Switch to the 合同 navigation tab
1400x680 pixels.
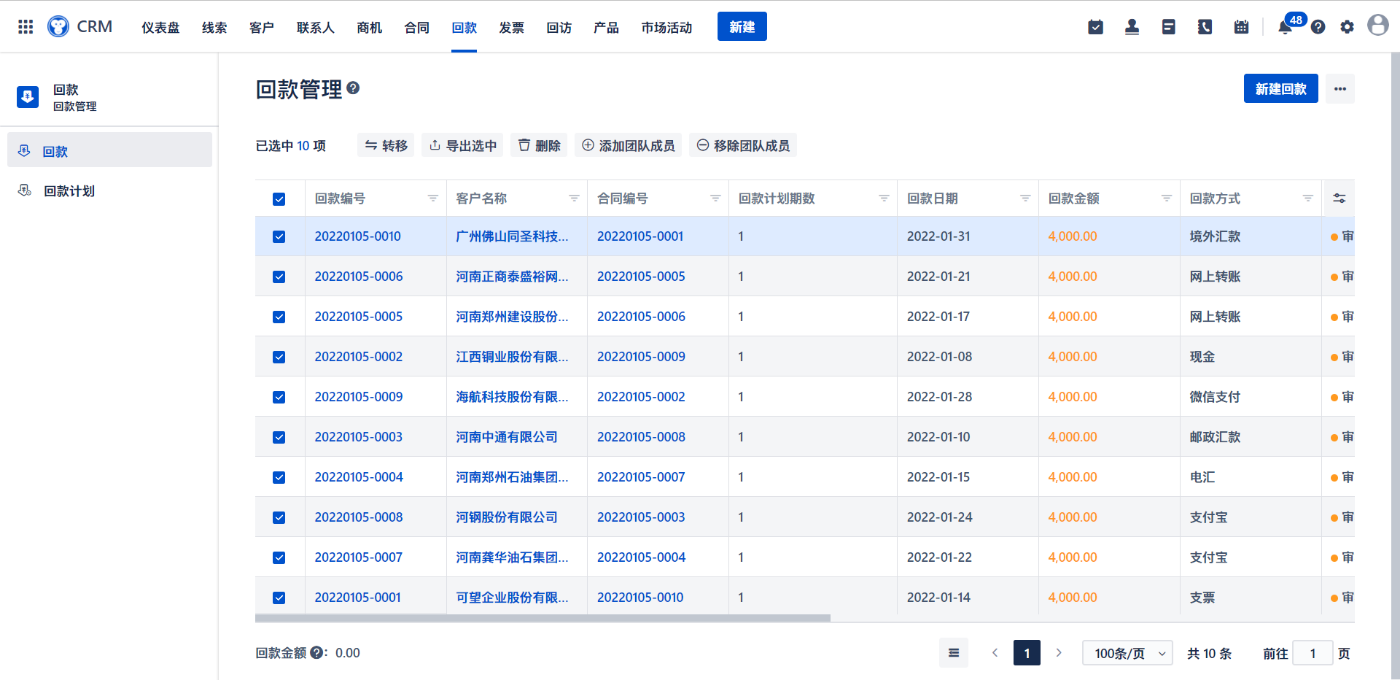(417, 28)
